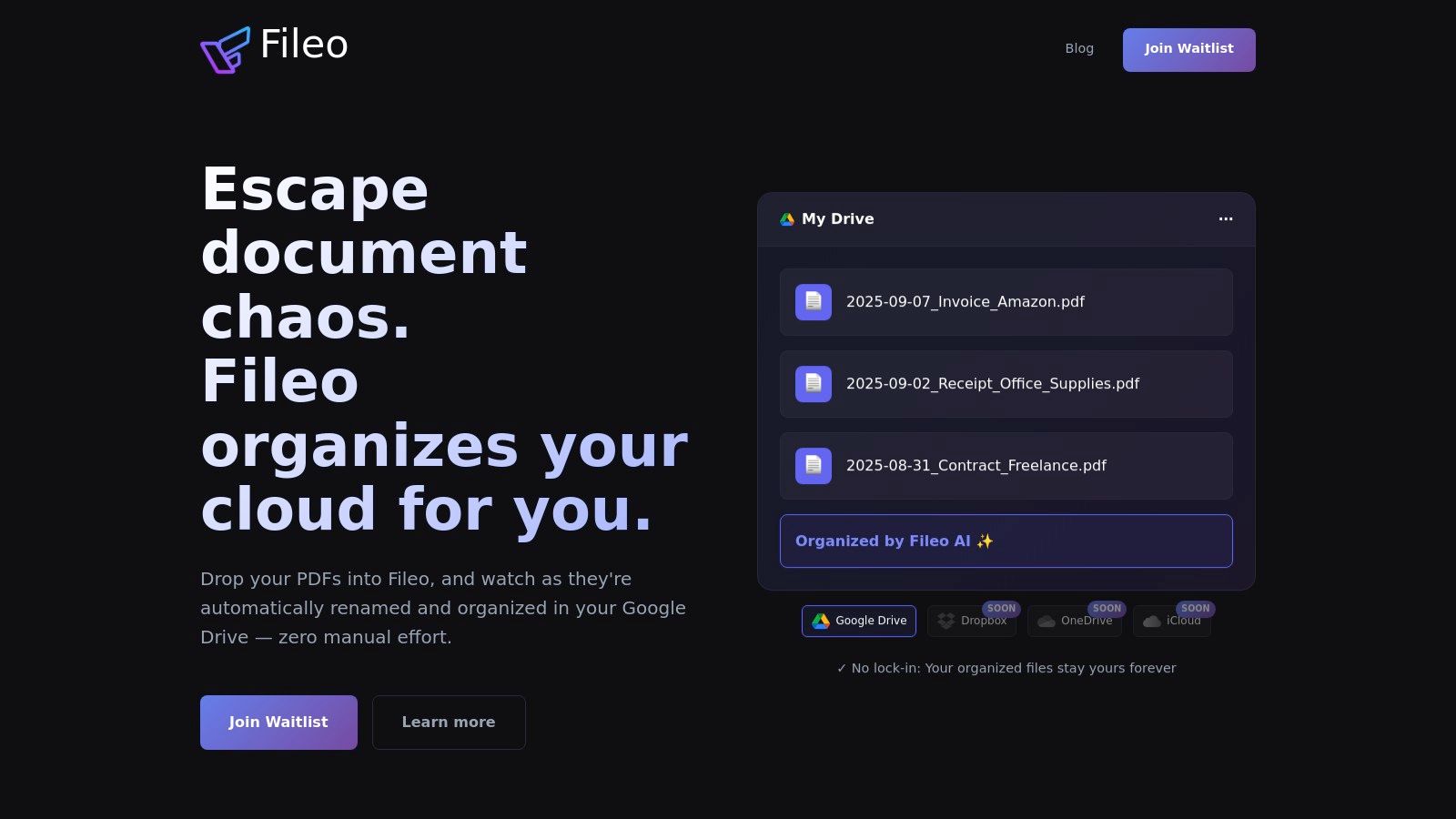Click the Fileo winged logo icon
This screenshot has width=1456, height=819.
(225, 49)
